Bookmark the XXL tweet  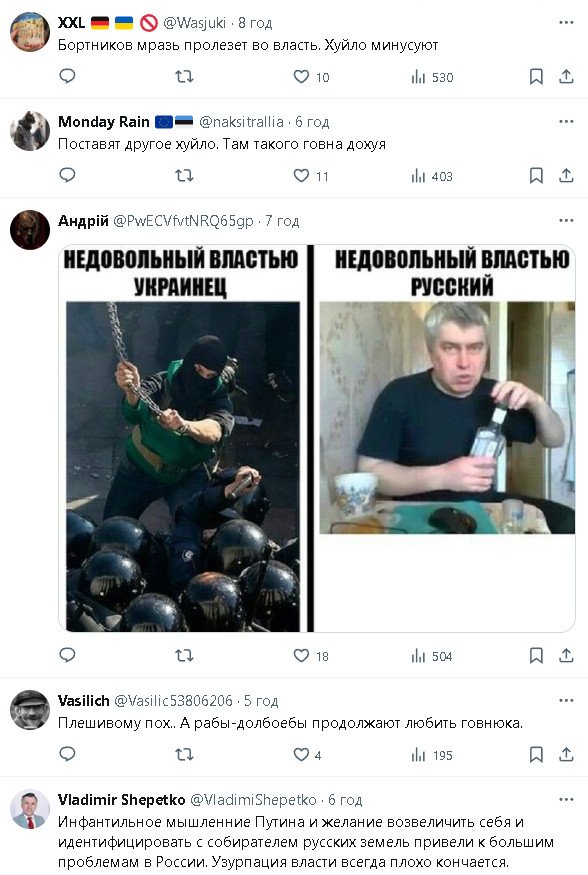tap(536, 76)
